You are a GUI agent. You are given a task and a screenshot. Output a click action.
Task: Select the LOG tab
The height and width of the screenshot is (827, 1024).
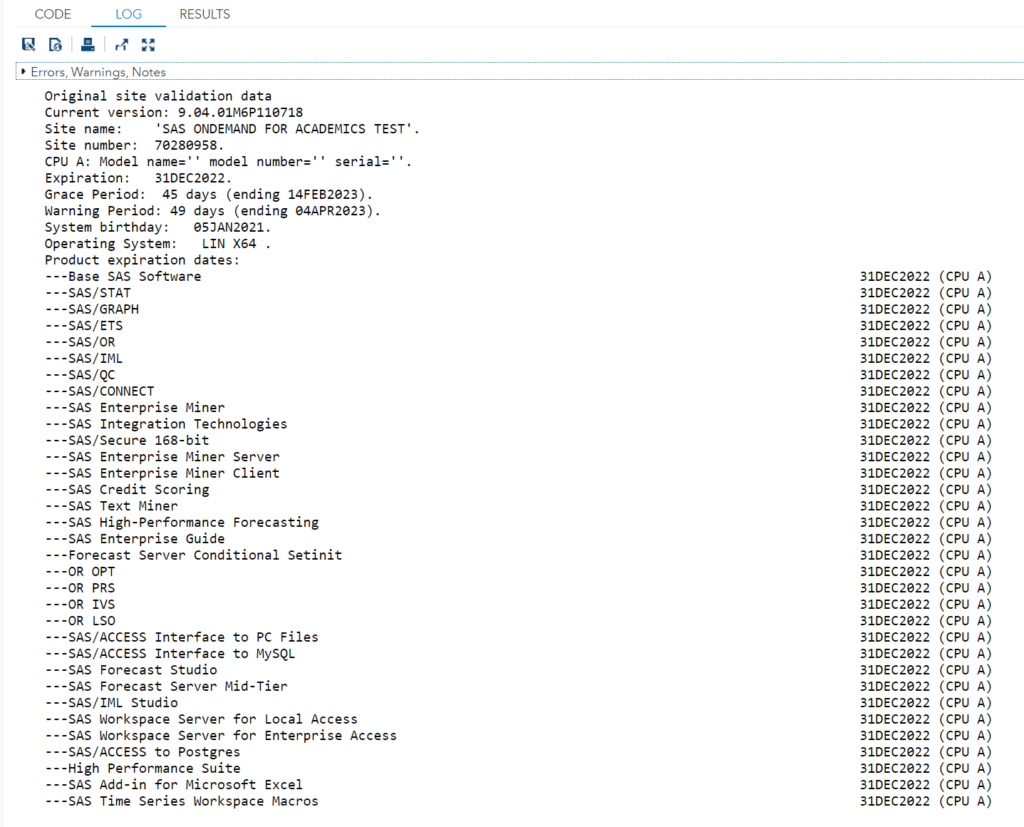coord(127,14)
